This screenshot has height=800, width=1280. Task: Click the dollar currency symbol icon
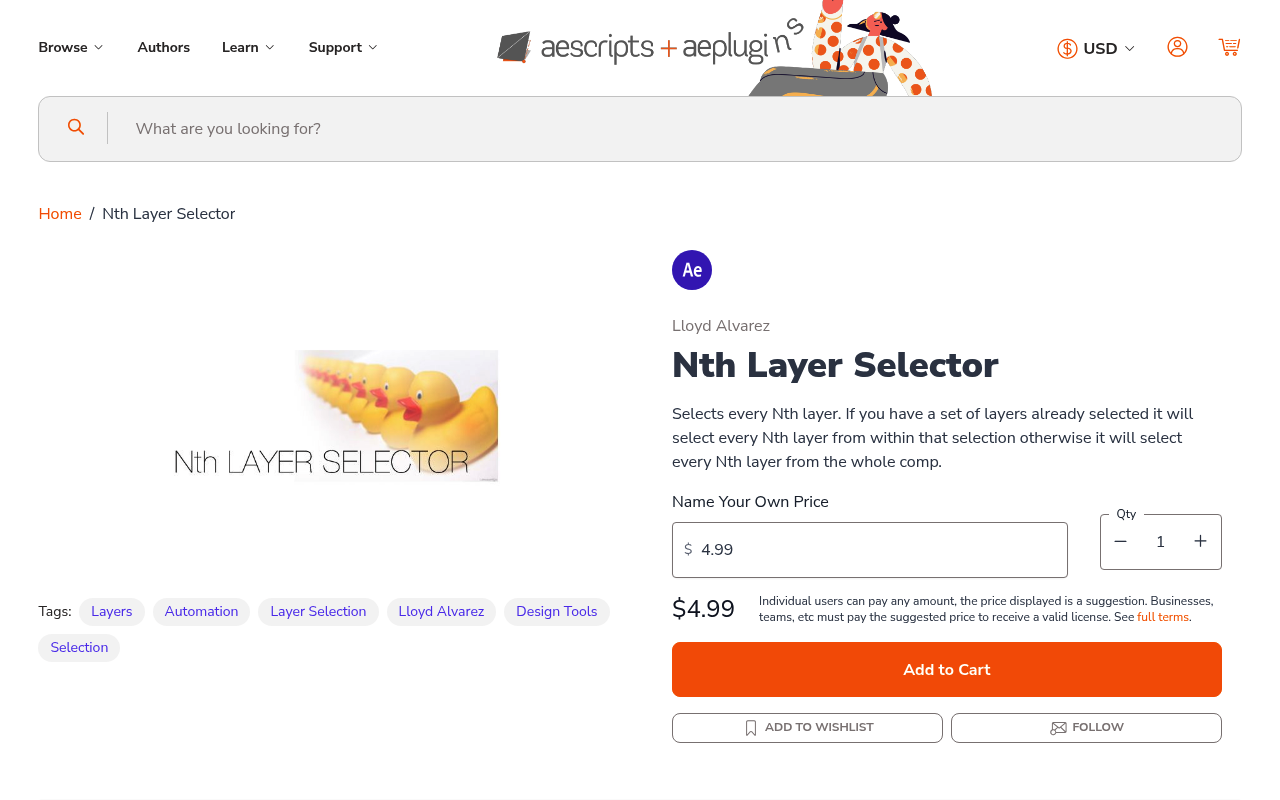tap(1067, 47)
